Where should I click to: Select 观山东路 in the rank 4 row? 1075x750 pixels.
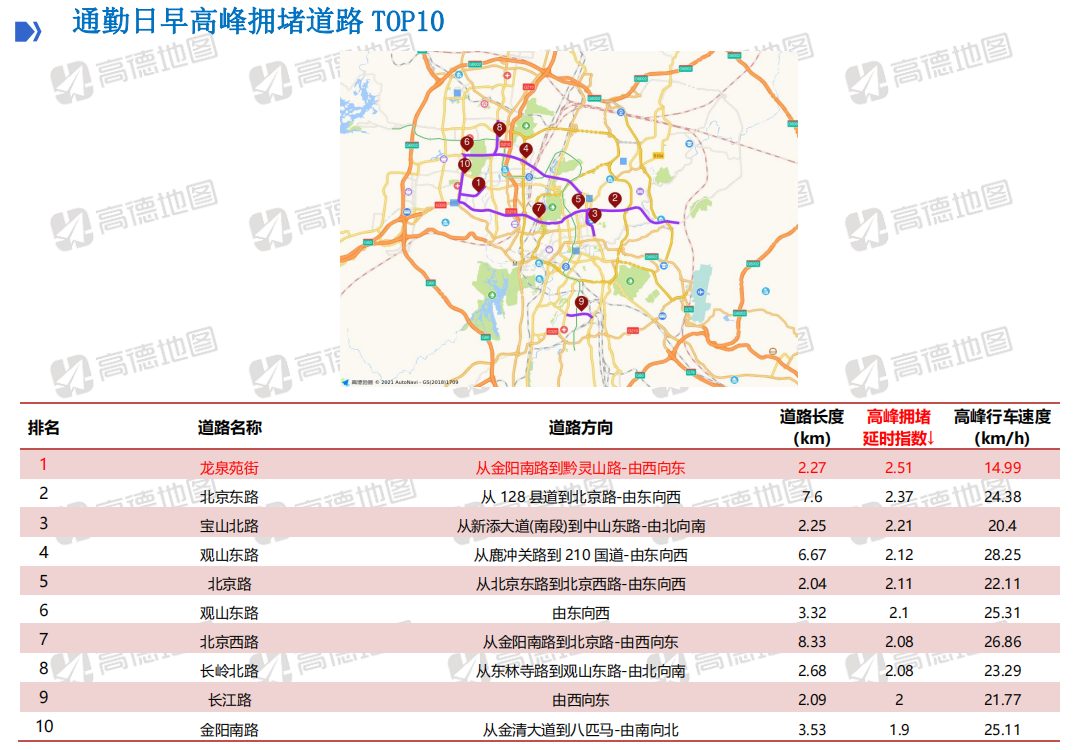click(229, 555)
